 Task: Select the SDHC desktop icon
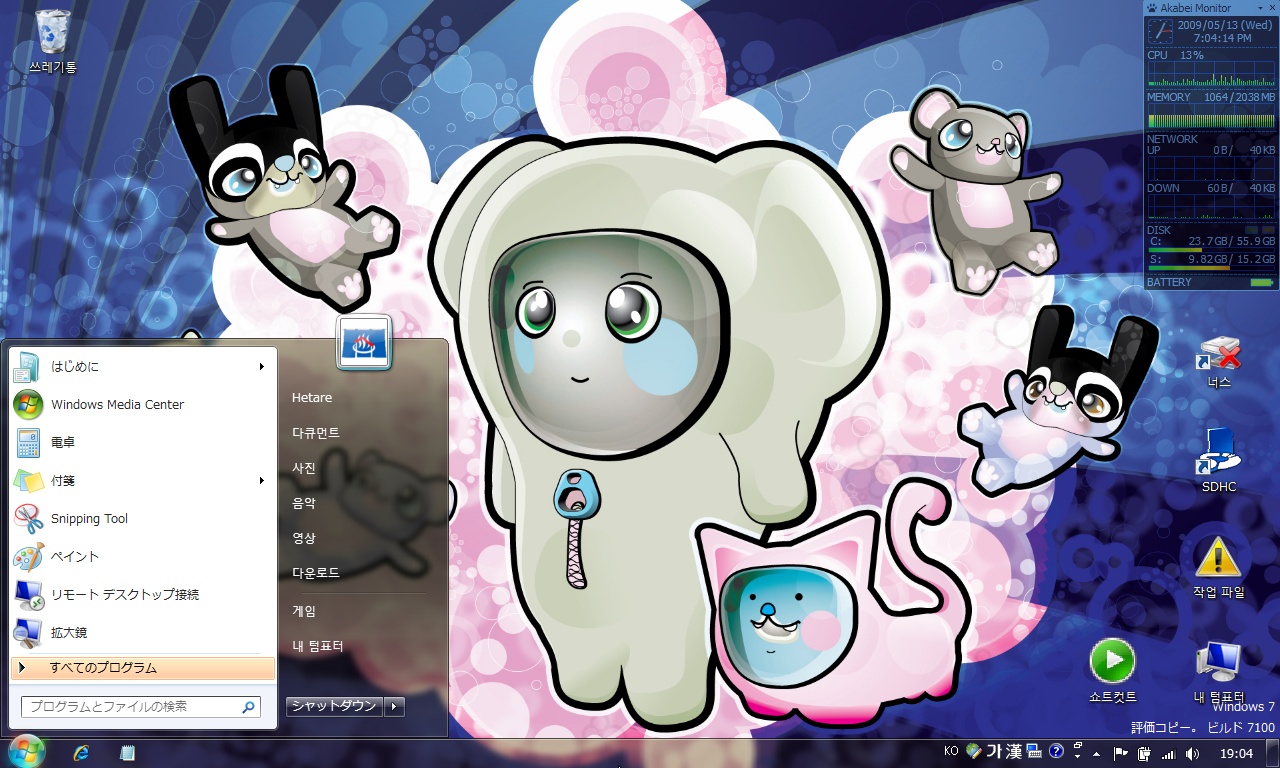1219,460
